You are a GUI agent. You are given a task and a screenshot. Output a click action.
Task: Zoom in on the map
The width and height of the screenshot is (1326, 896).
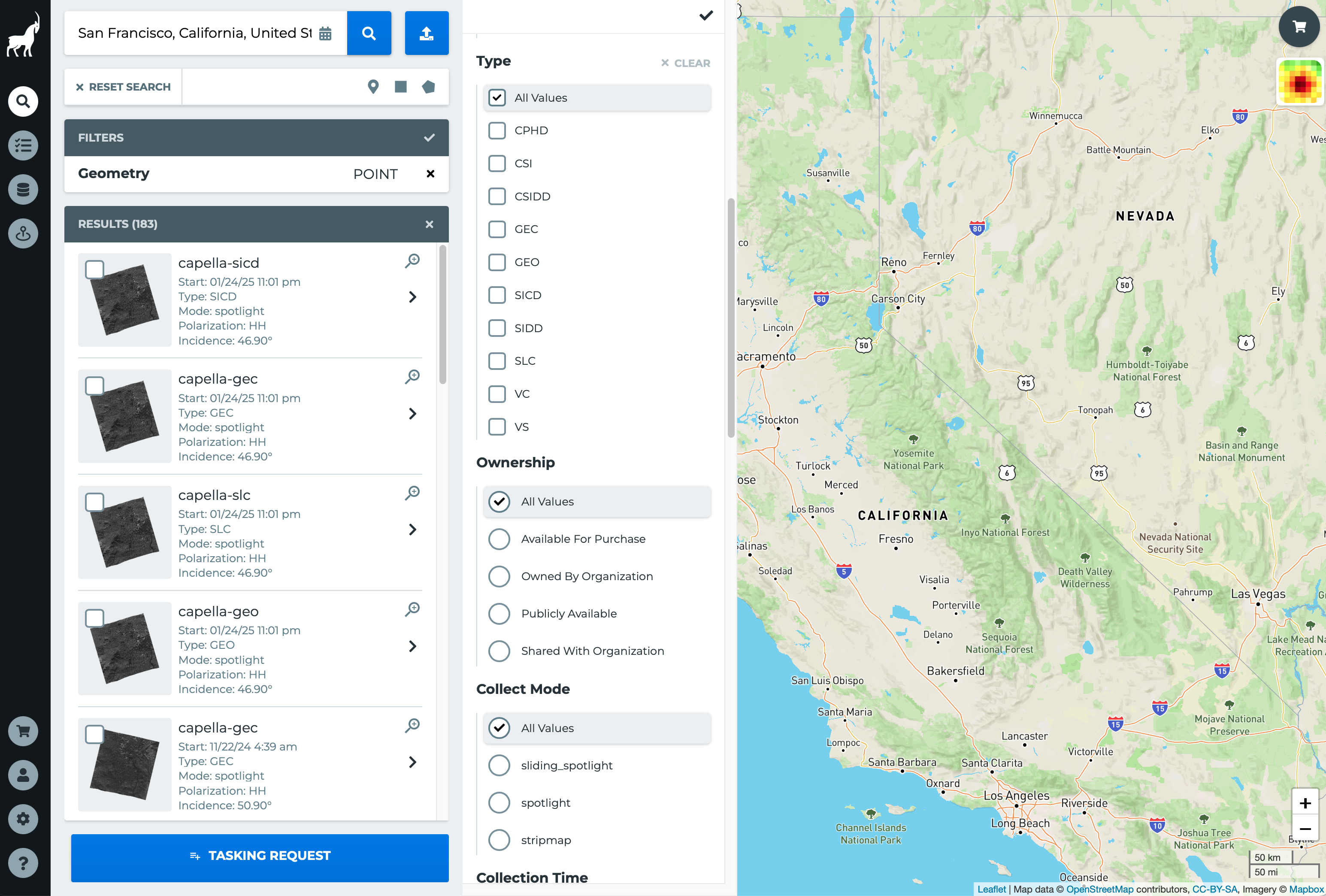coord(1305,804)
